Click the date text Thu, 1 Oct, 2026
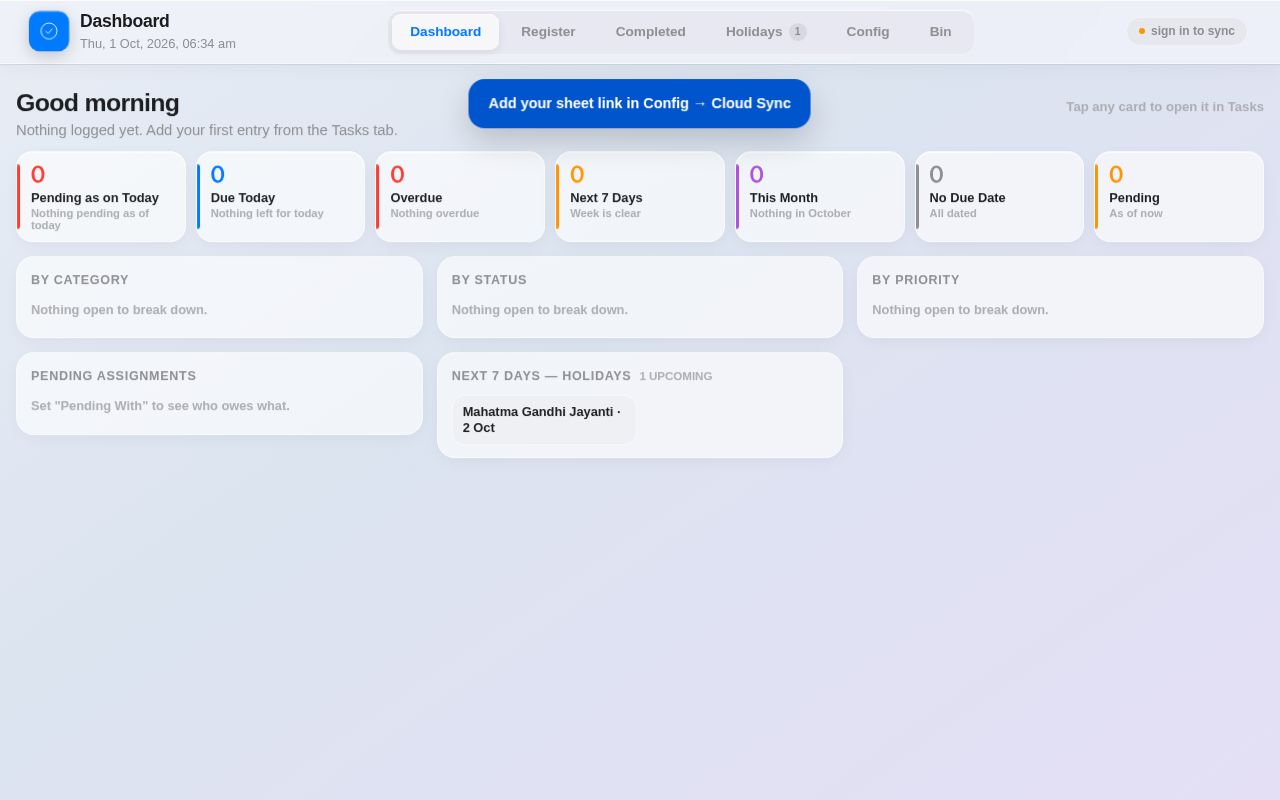Screen dimensions: 1280x800 click(x=158, y=44)
